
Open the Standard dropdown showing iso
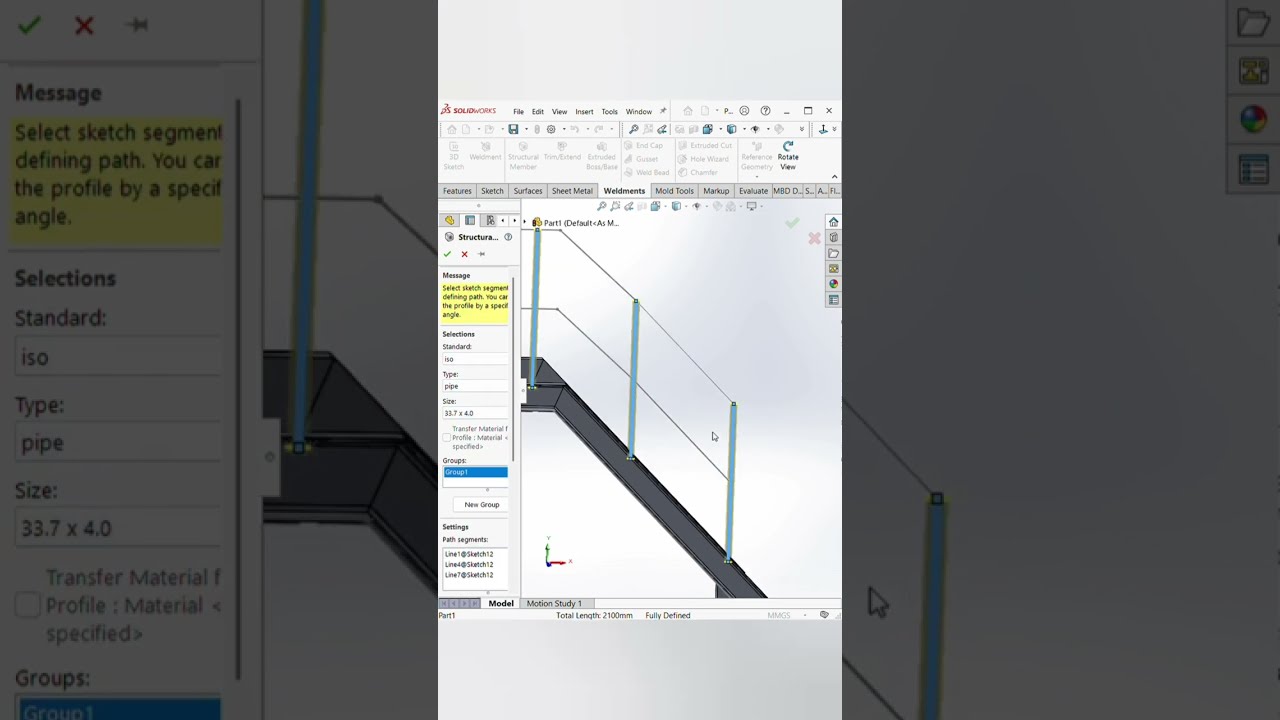476,359
